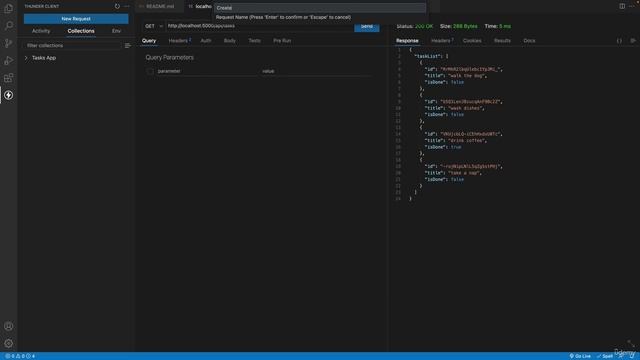This screenshot has width=640, height=360.
Task: Select the Docs response tab
Action: [x=529, y=41]
